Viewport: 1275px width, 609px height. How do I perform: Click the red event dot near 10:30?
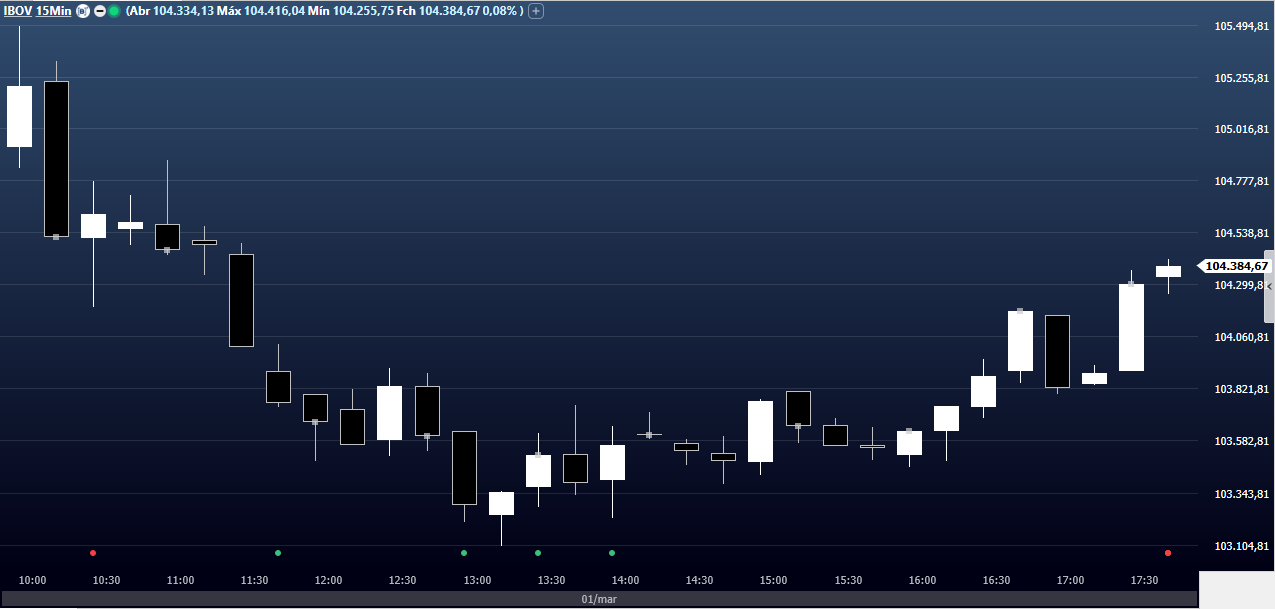[93, 553]
